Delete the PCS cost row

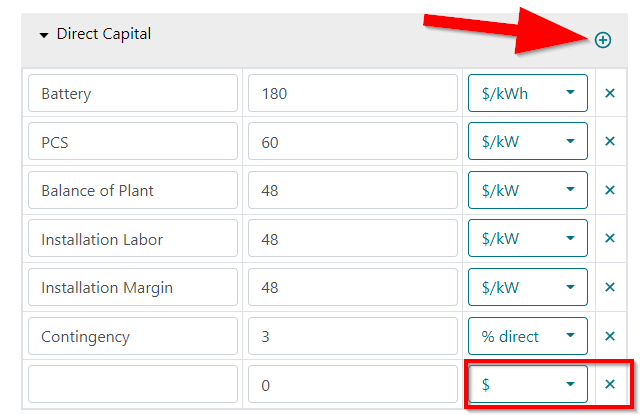point(610,141)
